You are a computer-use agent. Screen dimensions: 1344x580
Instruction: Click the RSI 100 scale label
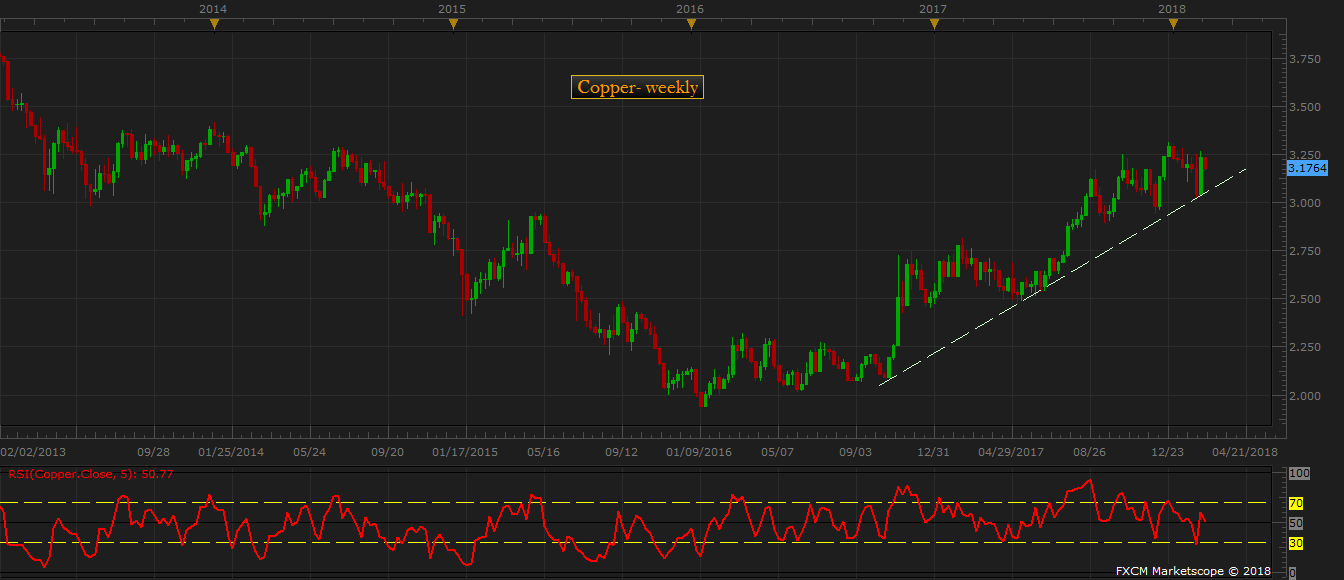(1298, 473)
